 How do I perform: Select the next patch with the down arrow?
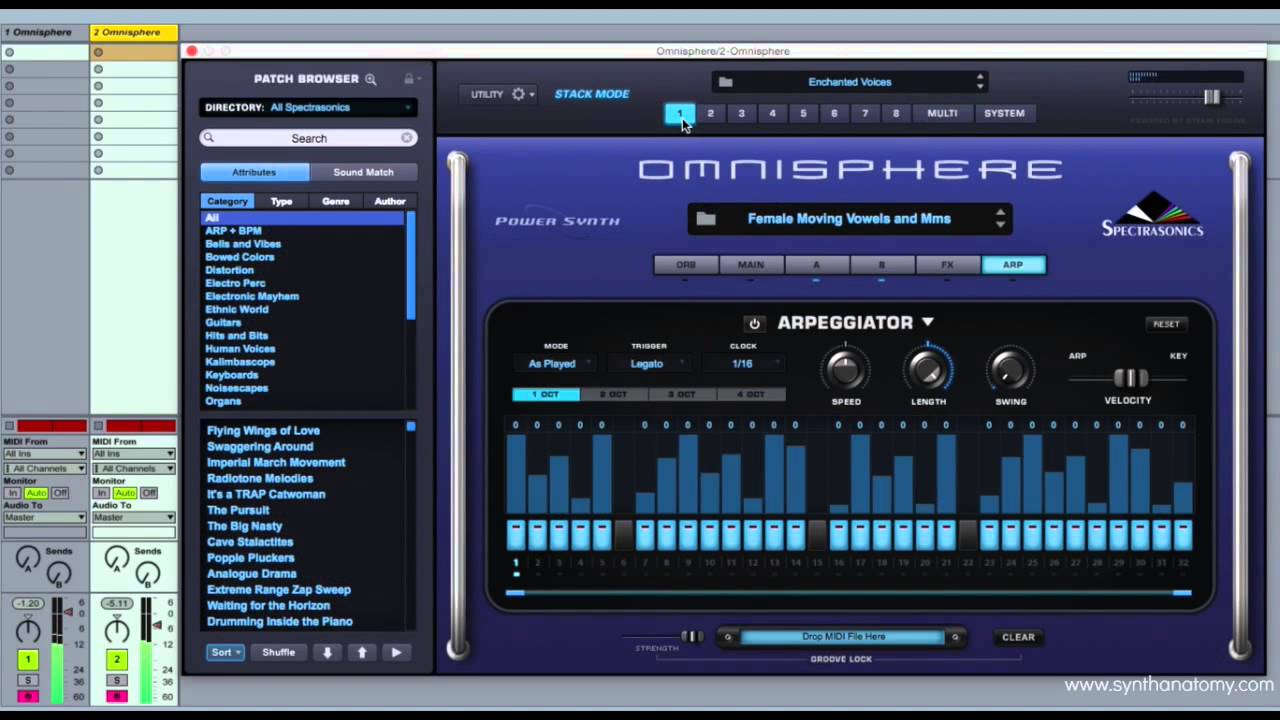point(327,652)
